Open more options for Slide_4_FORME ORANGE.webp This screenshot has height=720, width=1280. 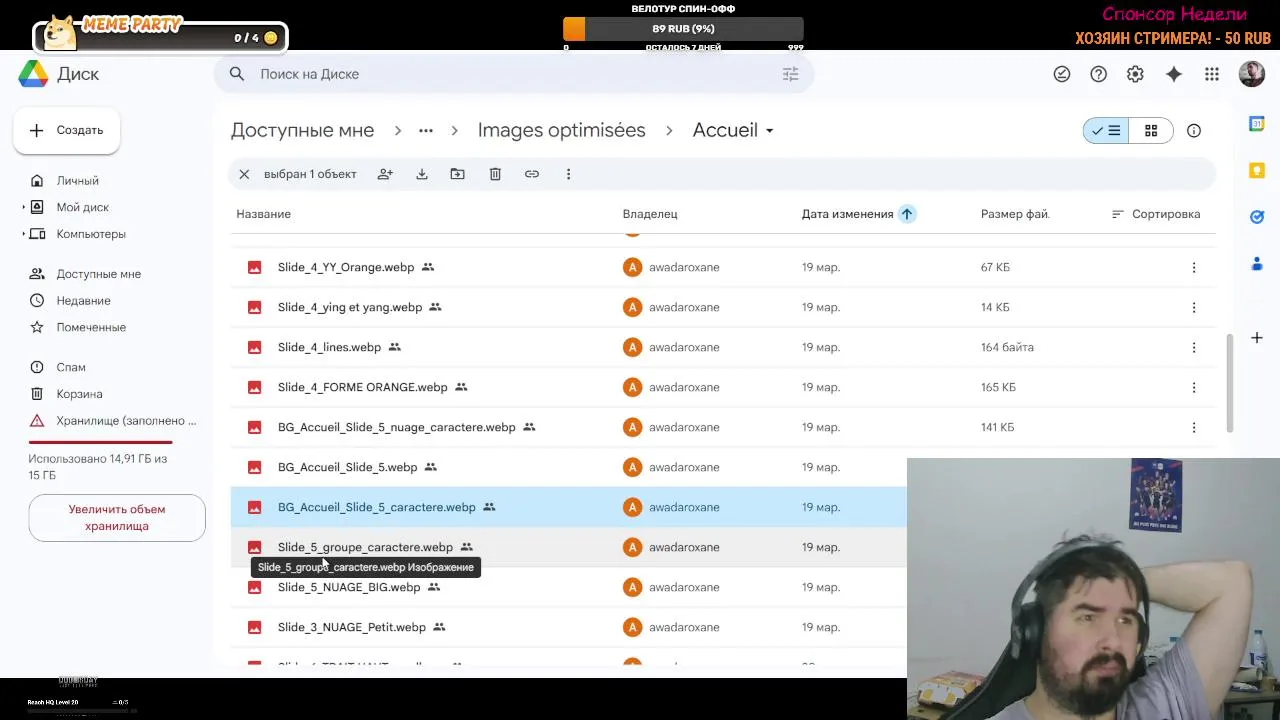click(1194, 387)
